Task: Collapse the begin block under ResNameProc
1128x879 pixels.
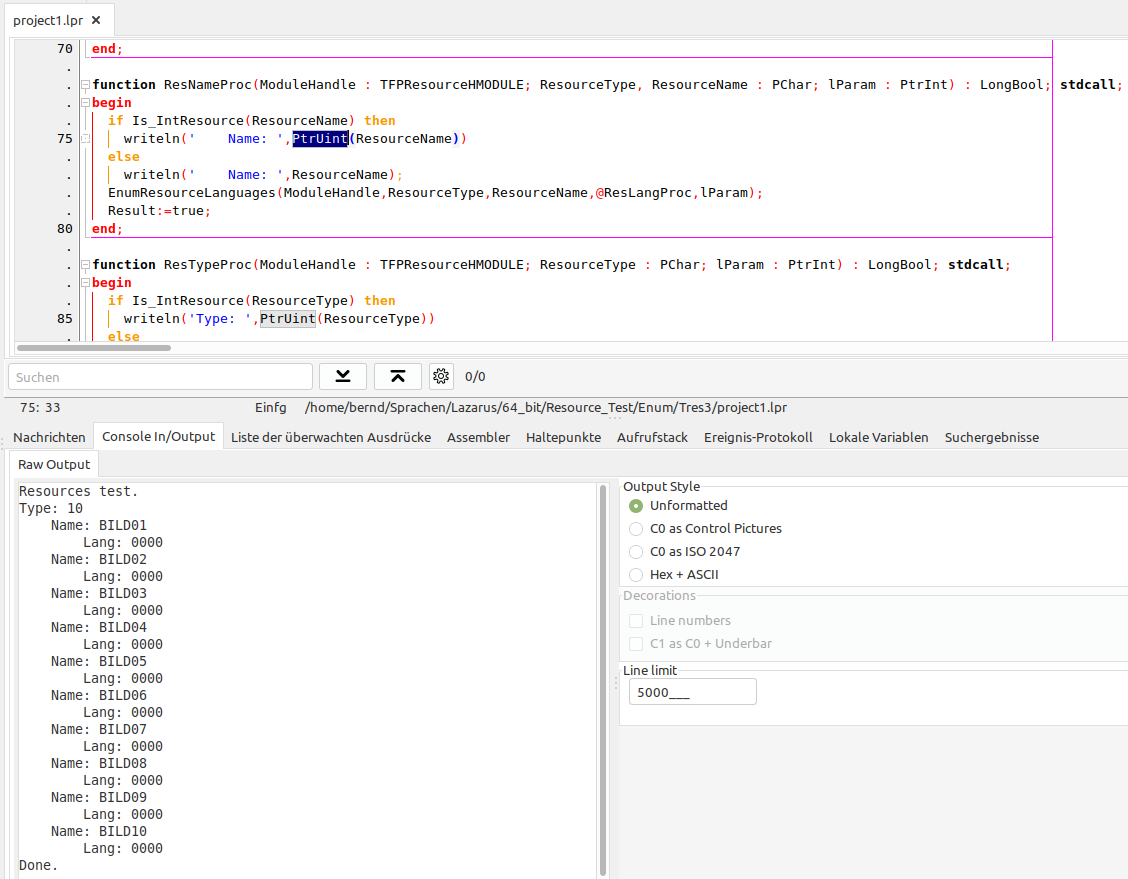Action: tap(85, 103)
